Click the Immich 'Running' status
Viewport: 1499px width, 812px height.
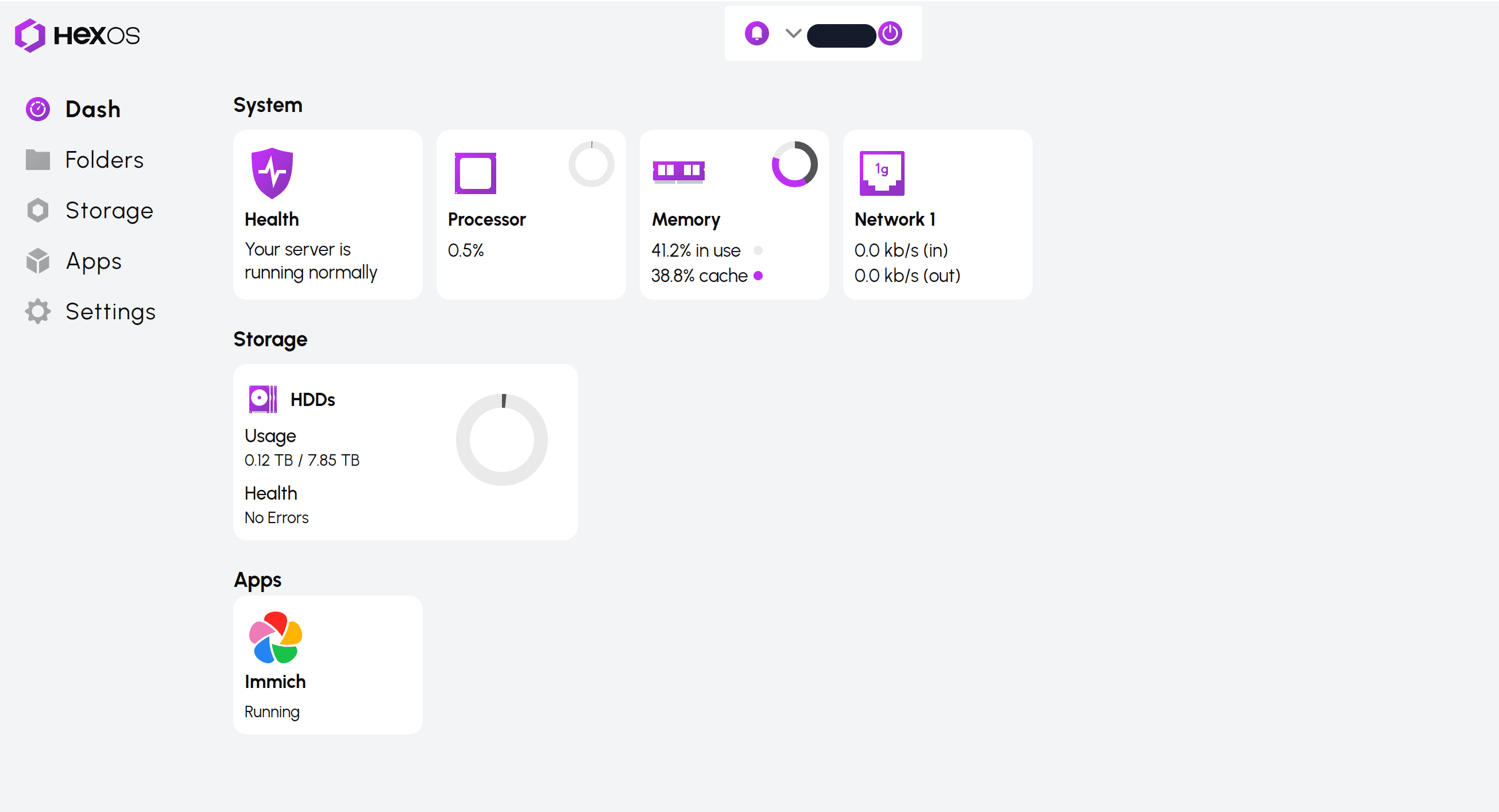[272, 712]
